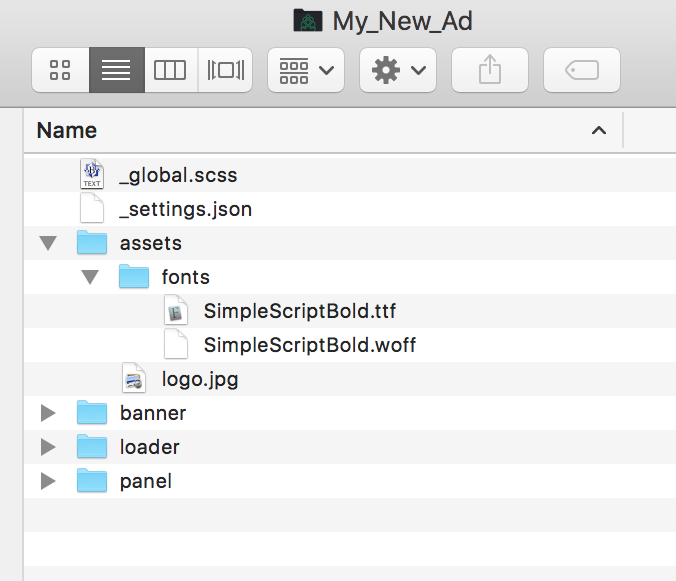Click the panel folder icon
The image size is (676, 581).
coord(92,480)
